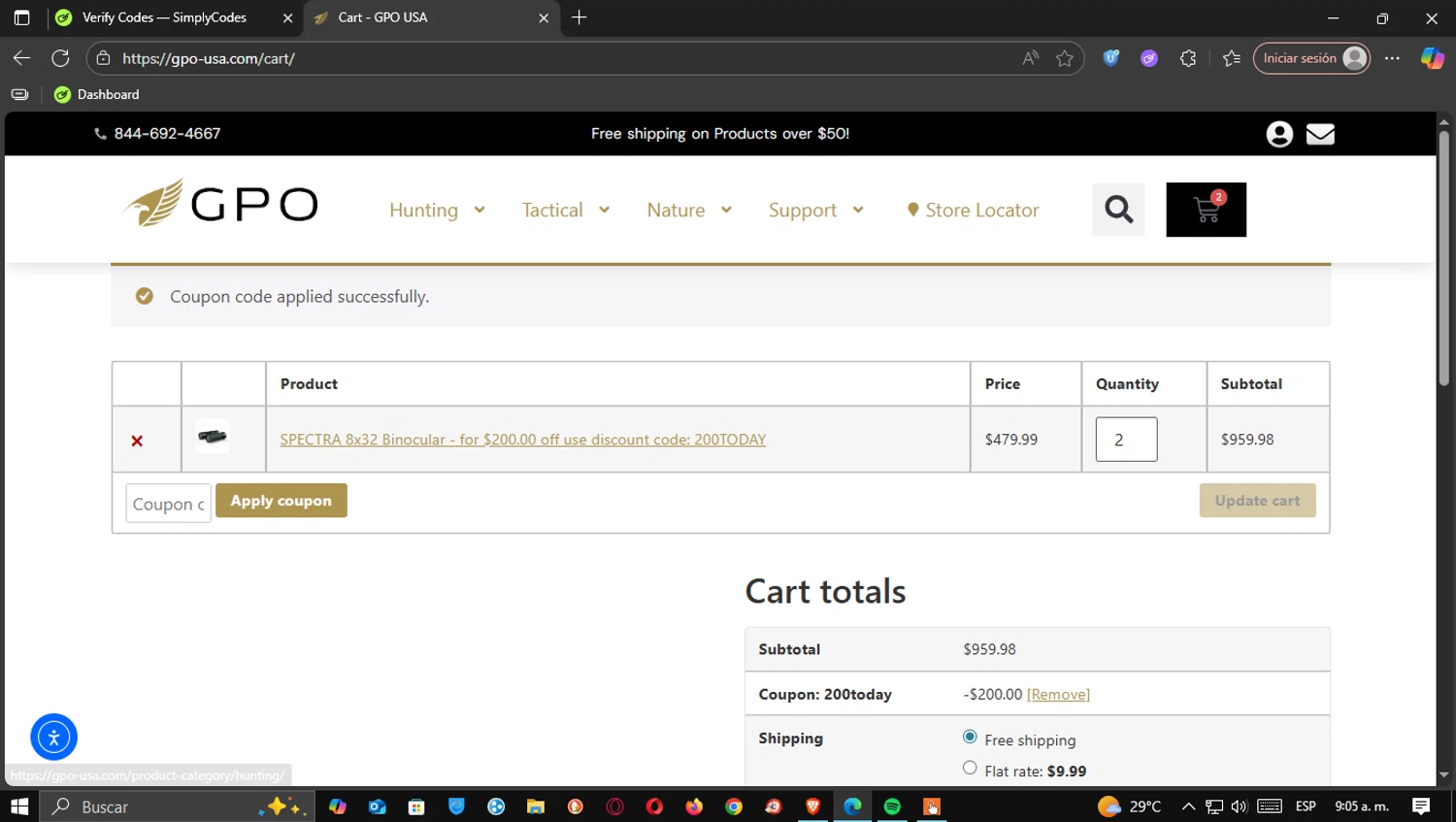The height and width of the screenshot is (822, 1456).
Task: Open browser settings and more menu
Action: coord(1392,58)
